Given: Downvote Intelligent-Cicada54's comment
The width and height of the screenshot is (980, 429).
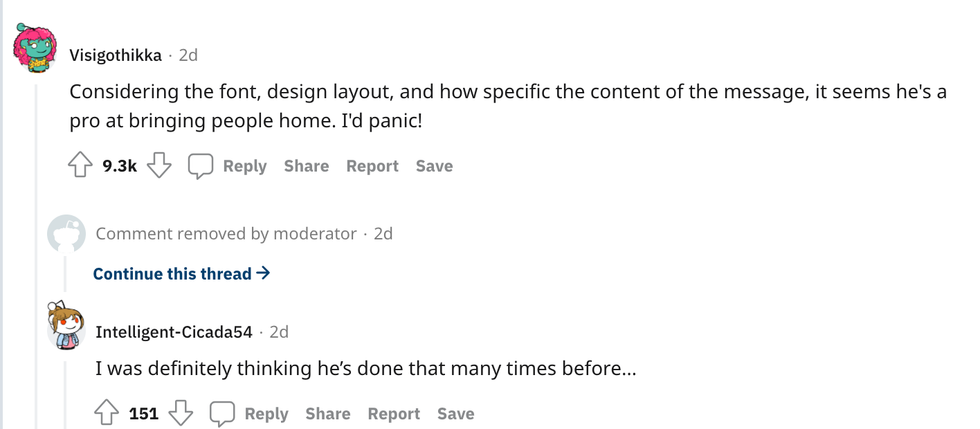Looking at the screenshot, I should [x=181, y=413].
